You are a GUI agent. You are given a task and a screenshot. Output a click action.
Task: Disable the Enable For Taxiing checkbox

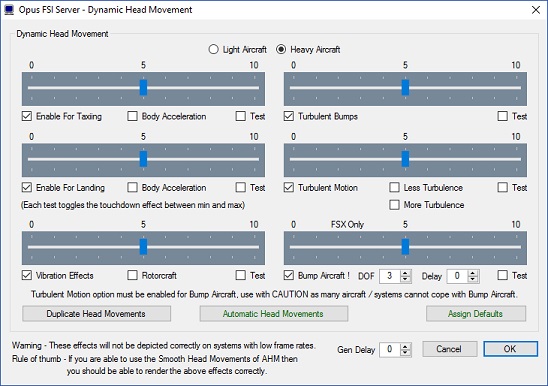[27, 116]
